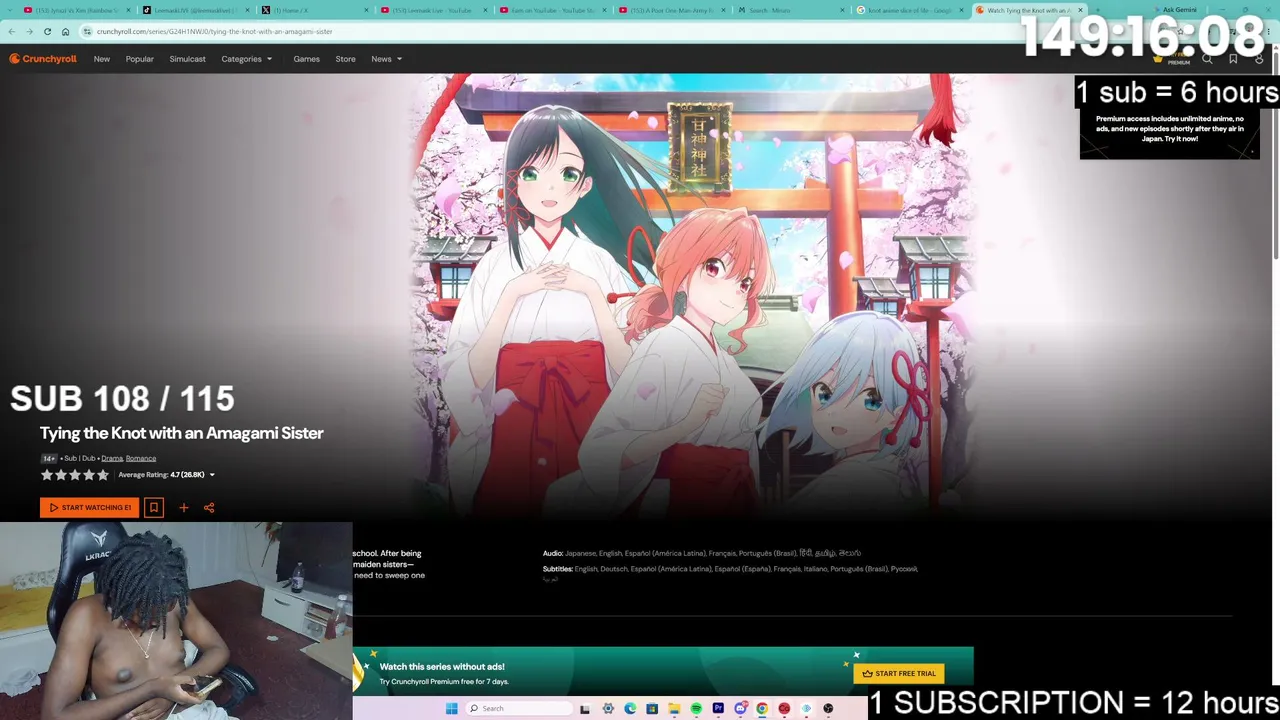Open the red circular app on the taskbar
Screen dimensions: 1280x720
point(784,709)
